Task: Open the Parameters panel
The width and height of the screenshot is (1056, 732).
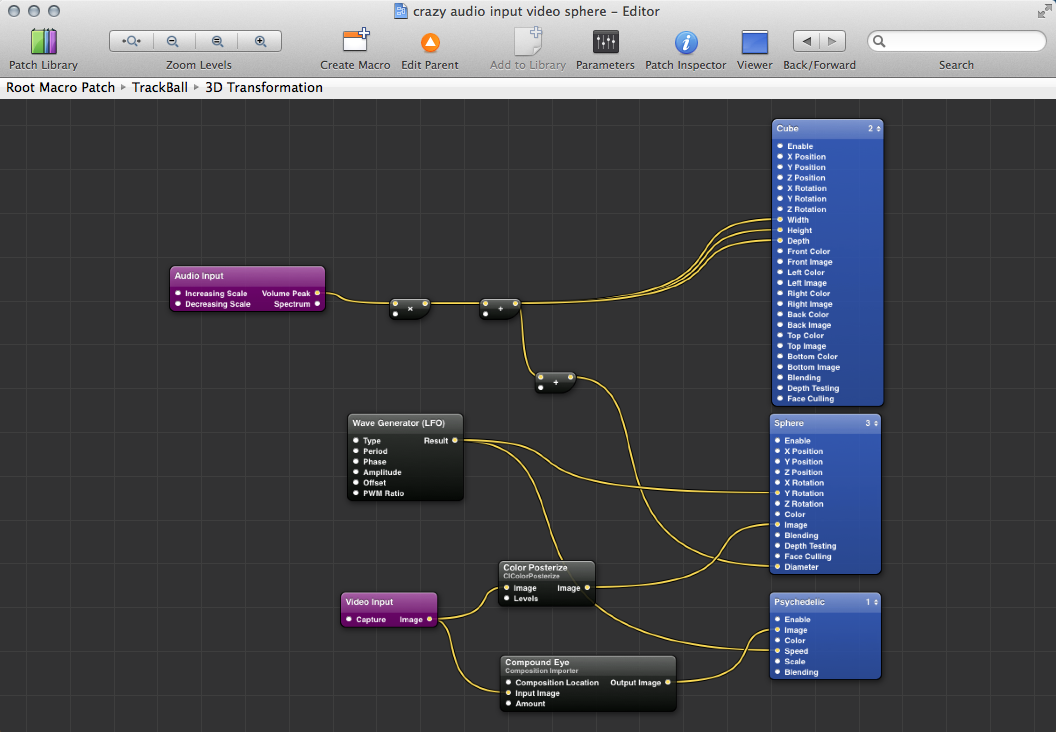Action: [605, 42]
